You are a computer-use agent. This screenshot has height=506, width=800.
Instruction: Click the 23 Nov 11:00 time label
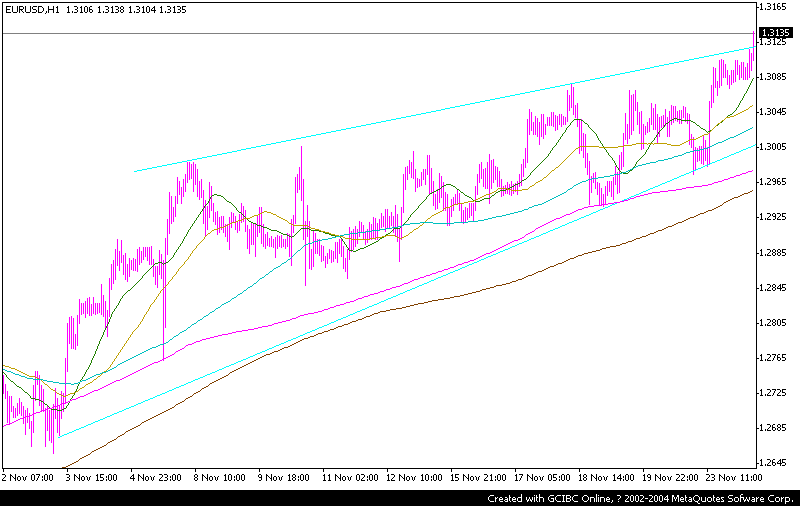pyautogui.click(x=734, y=478)
